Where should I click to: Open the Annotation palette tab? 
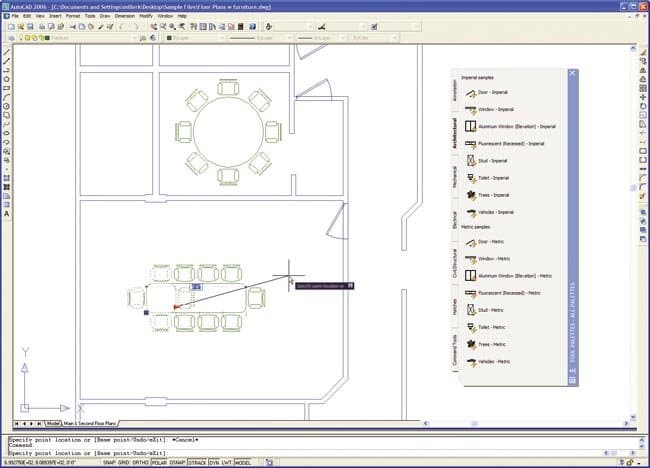(455, 90)
